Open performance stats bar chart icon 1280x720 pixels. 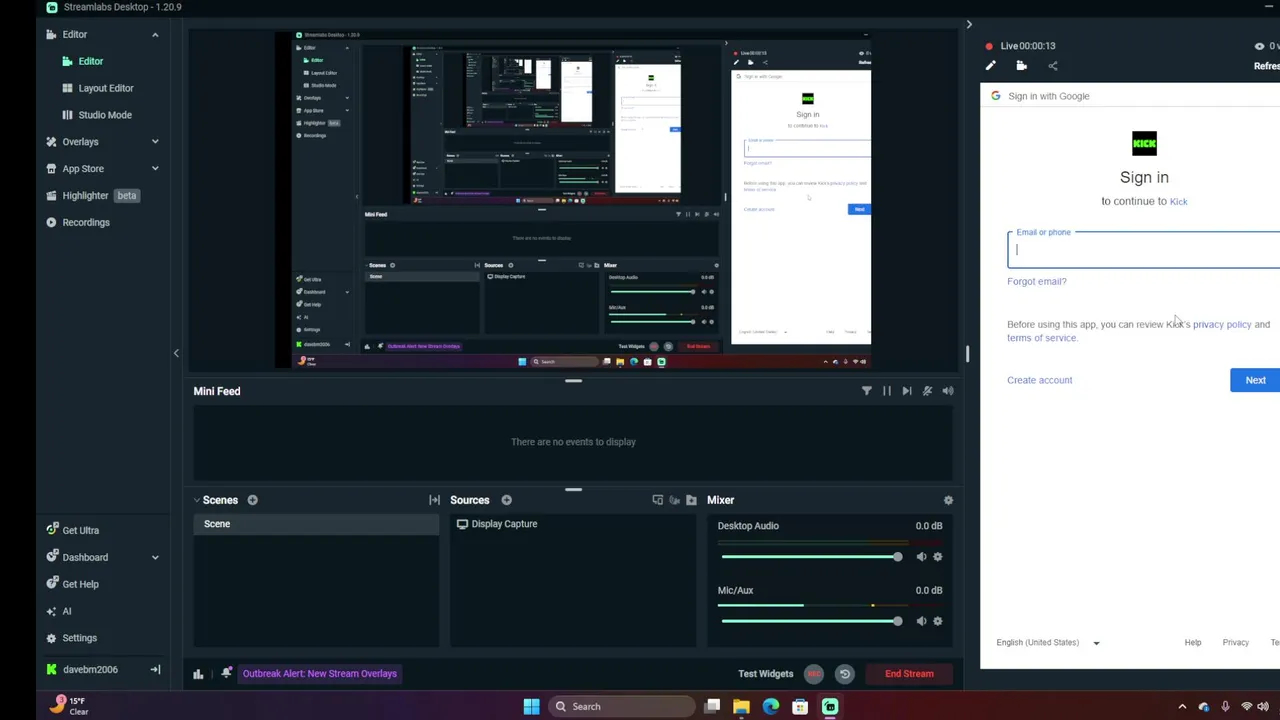[x=198, y=674]
